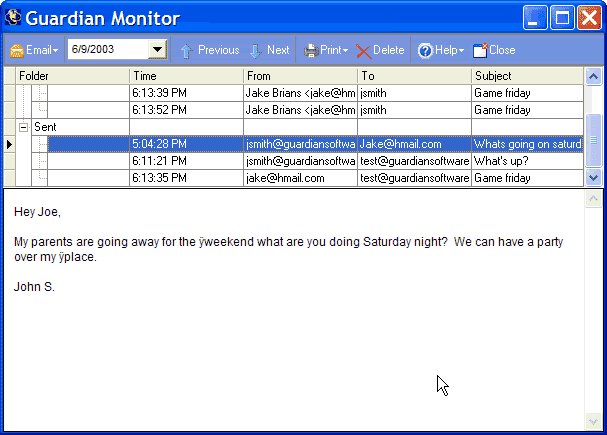Click the red X Delete icon
Screen dimensions: 607x435
363,51
